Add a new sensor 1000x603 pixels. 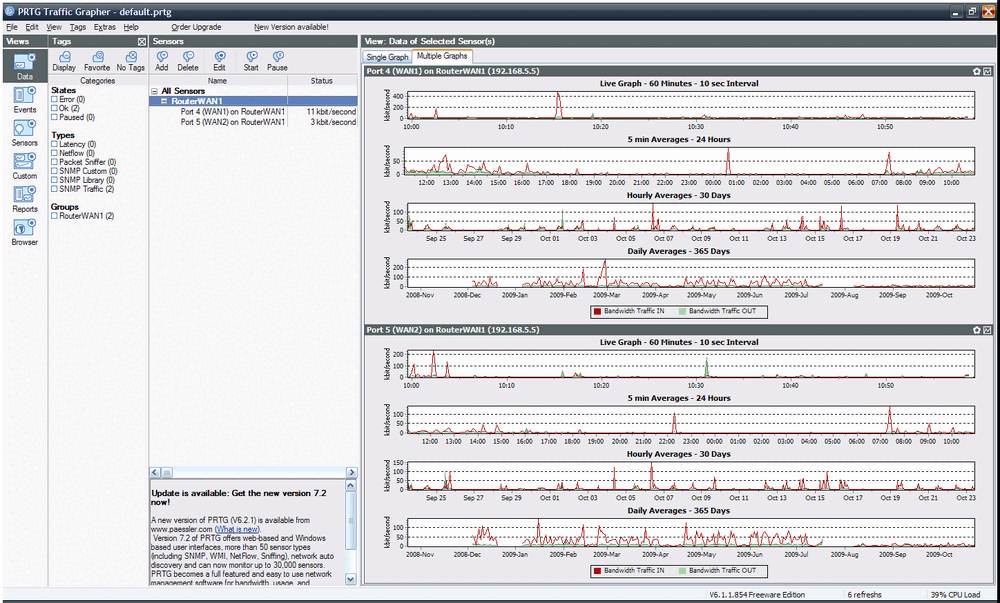[162, 61]
